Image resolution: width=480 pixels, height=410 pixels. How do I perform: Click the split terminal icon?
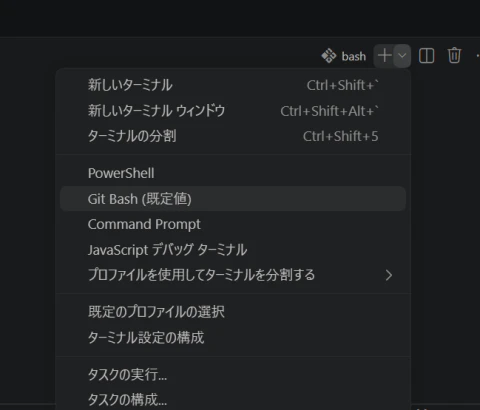(426, 56)
